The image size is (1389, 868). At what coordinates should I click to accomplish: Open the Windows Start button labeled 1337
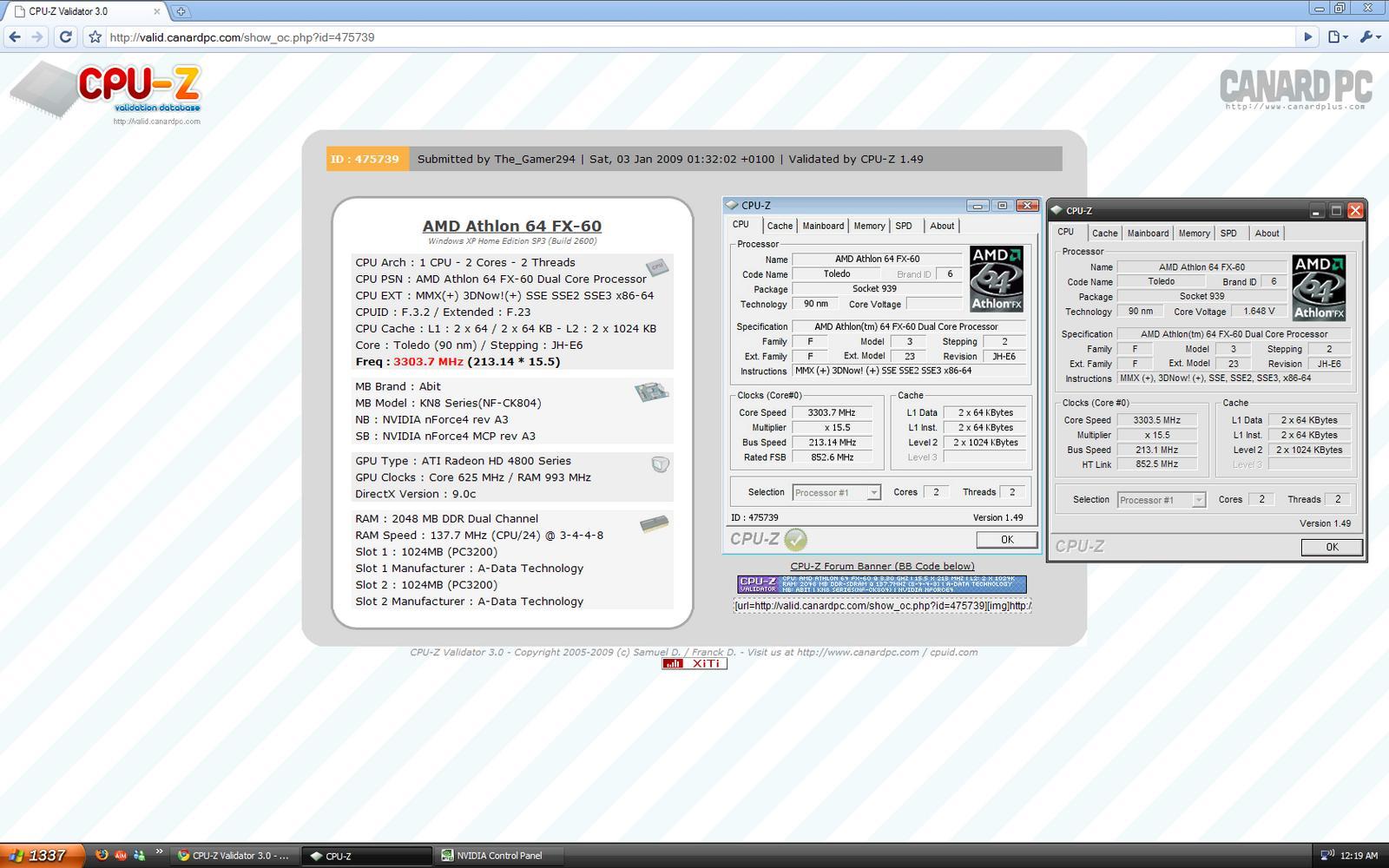(x=43, y=855)
